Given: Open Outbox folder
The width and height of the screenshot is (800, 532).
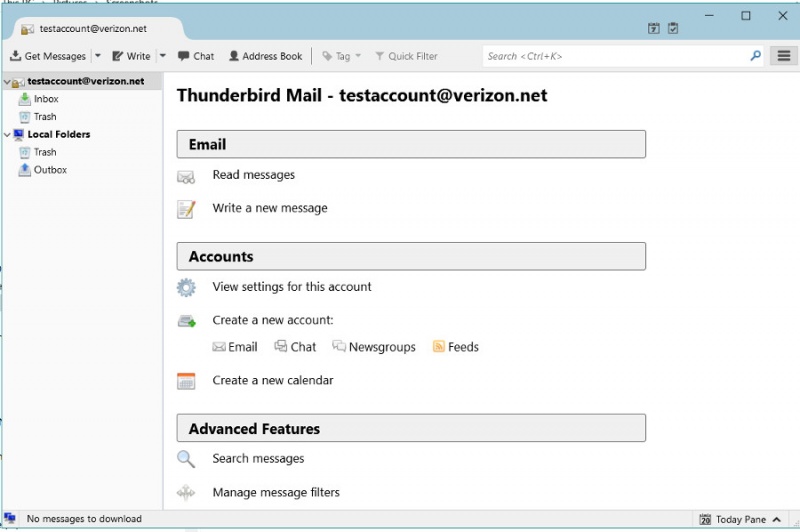Looking at the screenshot, I should point(50,170).
